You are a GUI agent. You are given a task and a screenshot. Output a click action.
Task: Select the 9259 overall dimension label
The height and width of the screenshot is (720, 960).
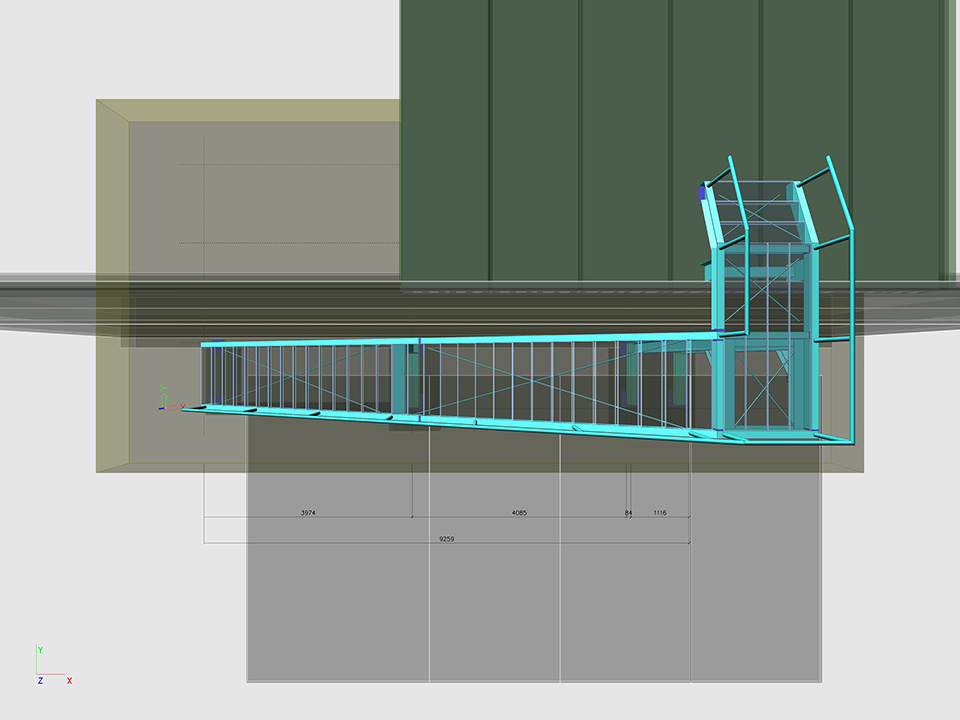coord(446,539)
